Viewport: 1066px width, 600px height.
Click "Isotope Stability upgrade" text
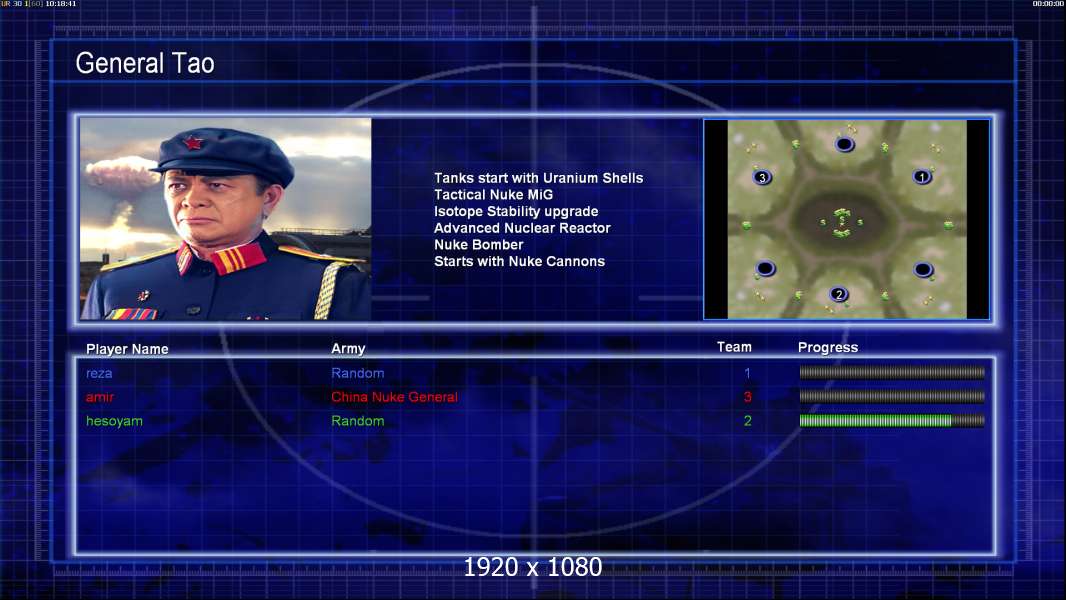(x=516, y=211)
